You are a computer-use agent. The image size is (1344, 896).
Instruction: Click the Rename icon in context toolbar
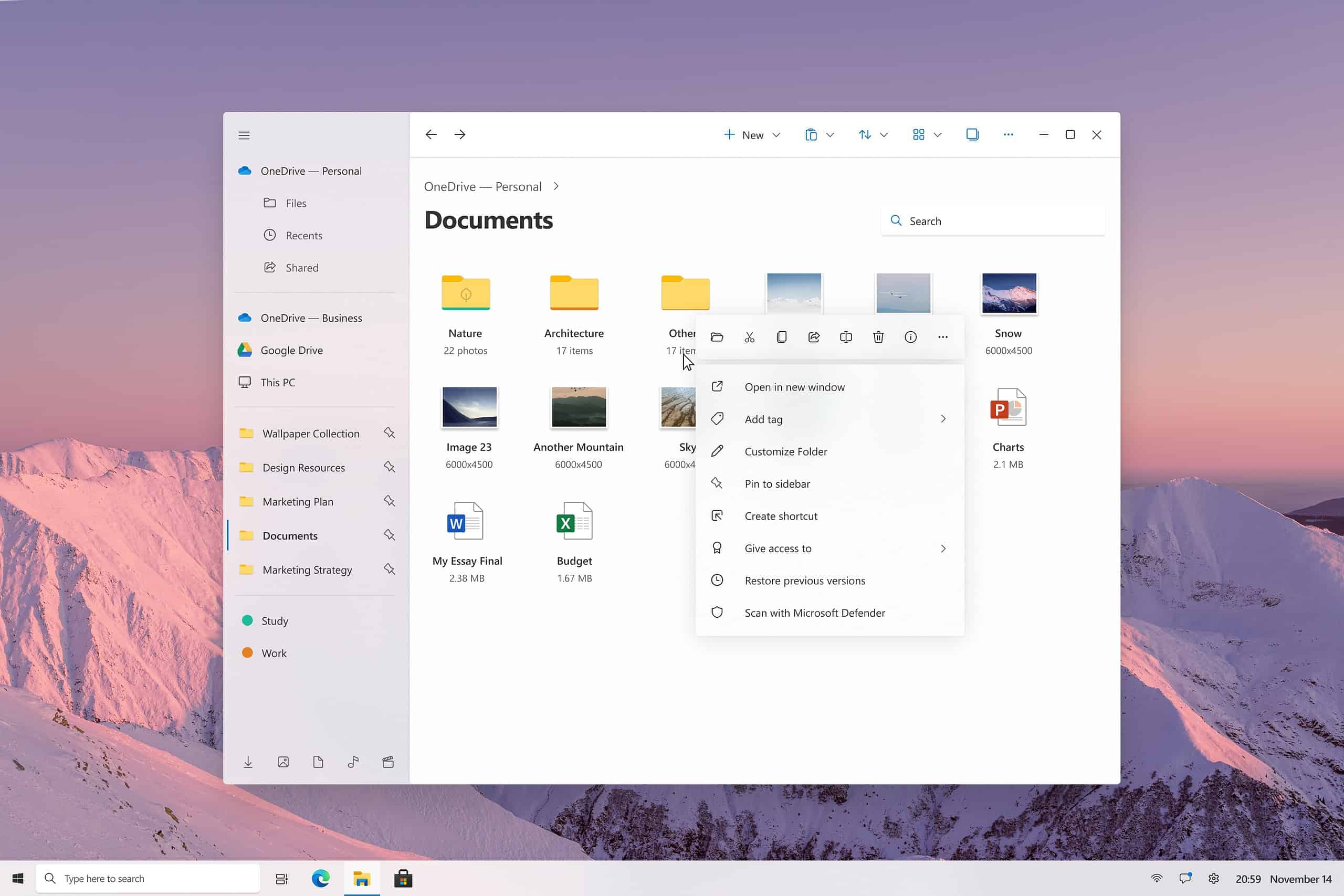846,337
